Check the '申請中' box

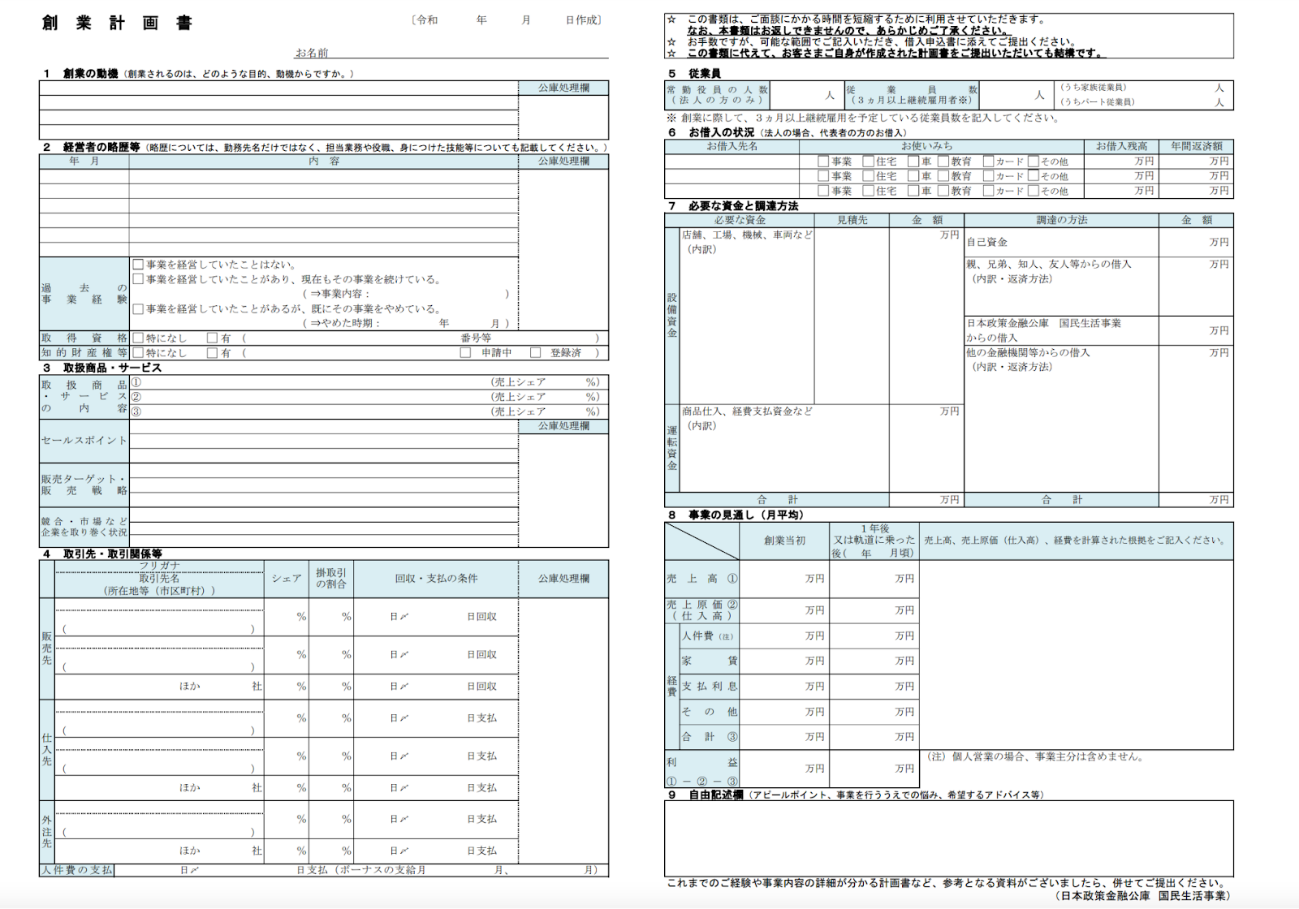(x=465, y=352)
